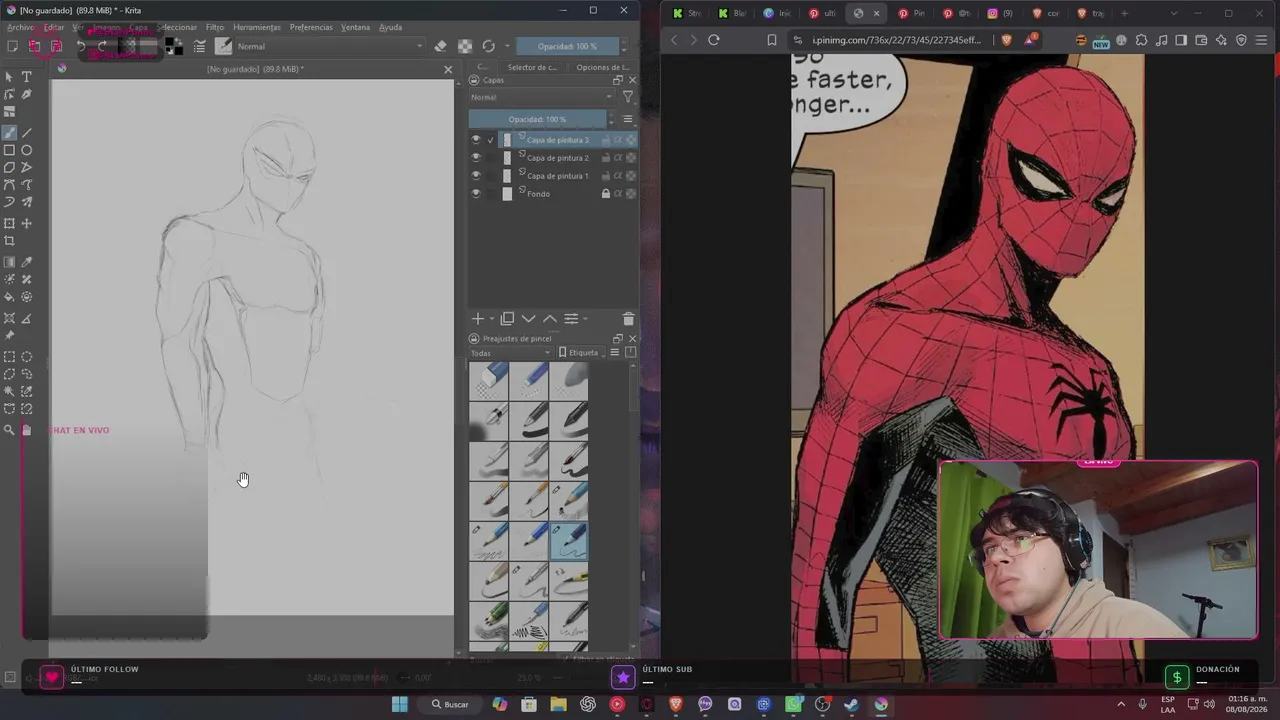
Task: Select the Rectangle shape tool
Action: click(x=10, y=150)
